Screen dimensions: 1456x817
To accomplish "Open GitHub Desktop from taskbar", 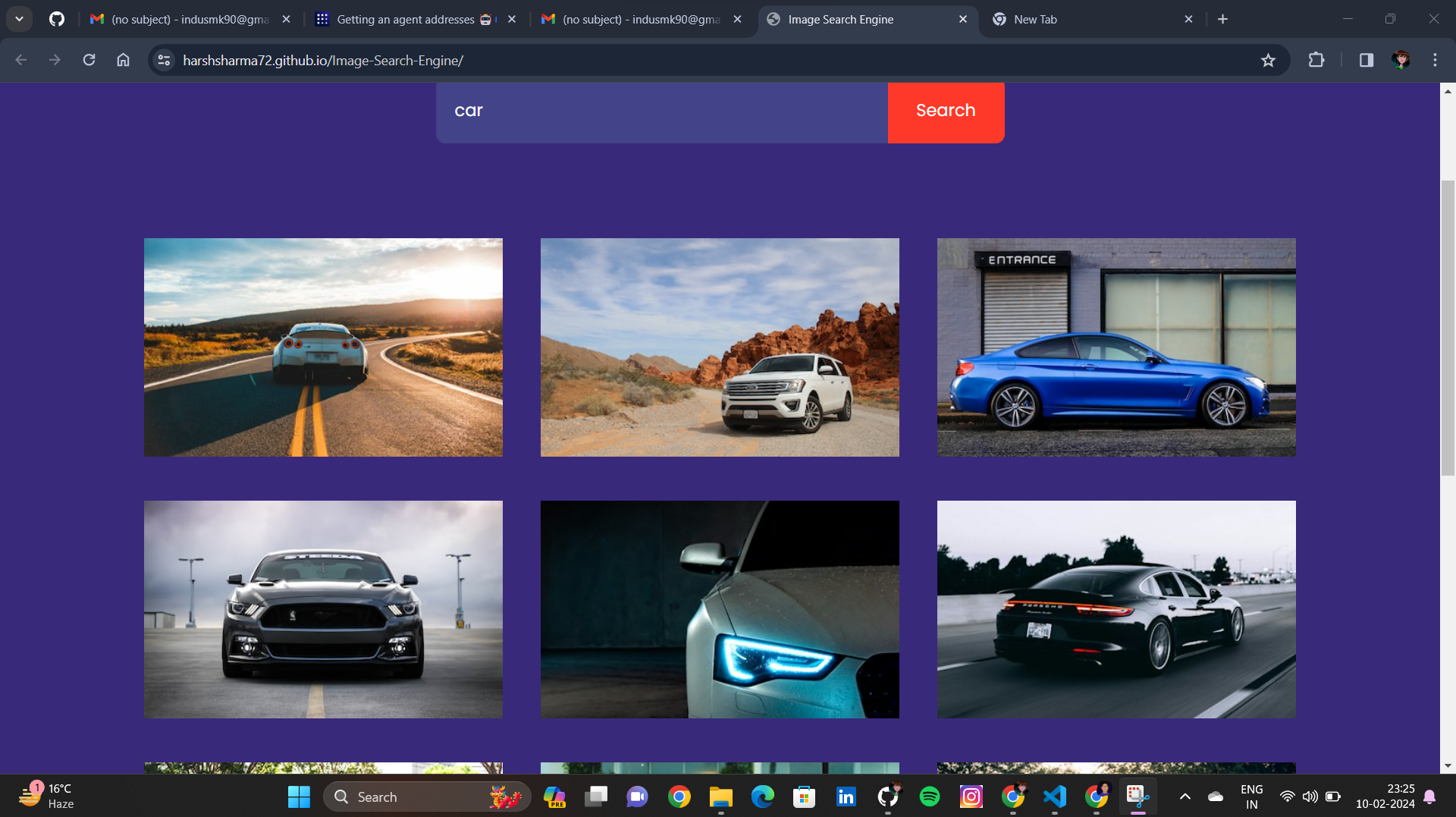I will [888, 797].
